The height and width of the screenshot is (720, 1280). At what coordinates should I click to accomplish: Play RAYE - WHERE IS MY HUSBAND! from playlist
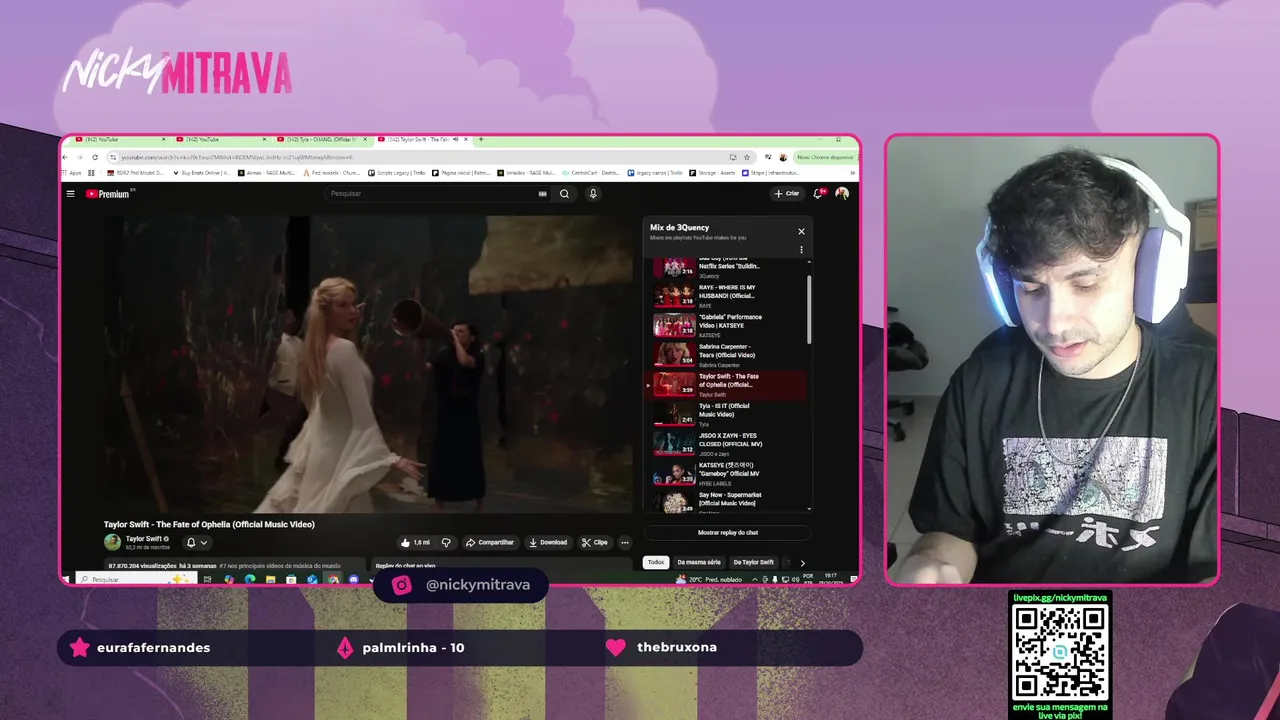point(727,296)
